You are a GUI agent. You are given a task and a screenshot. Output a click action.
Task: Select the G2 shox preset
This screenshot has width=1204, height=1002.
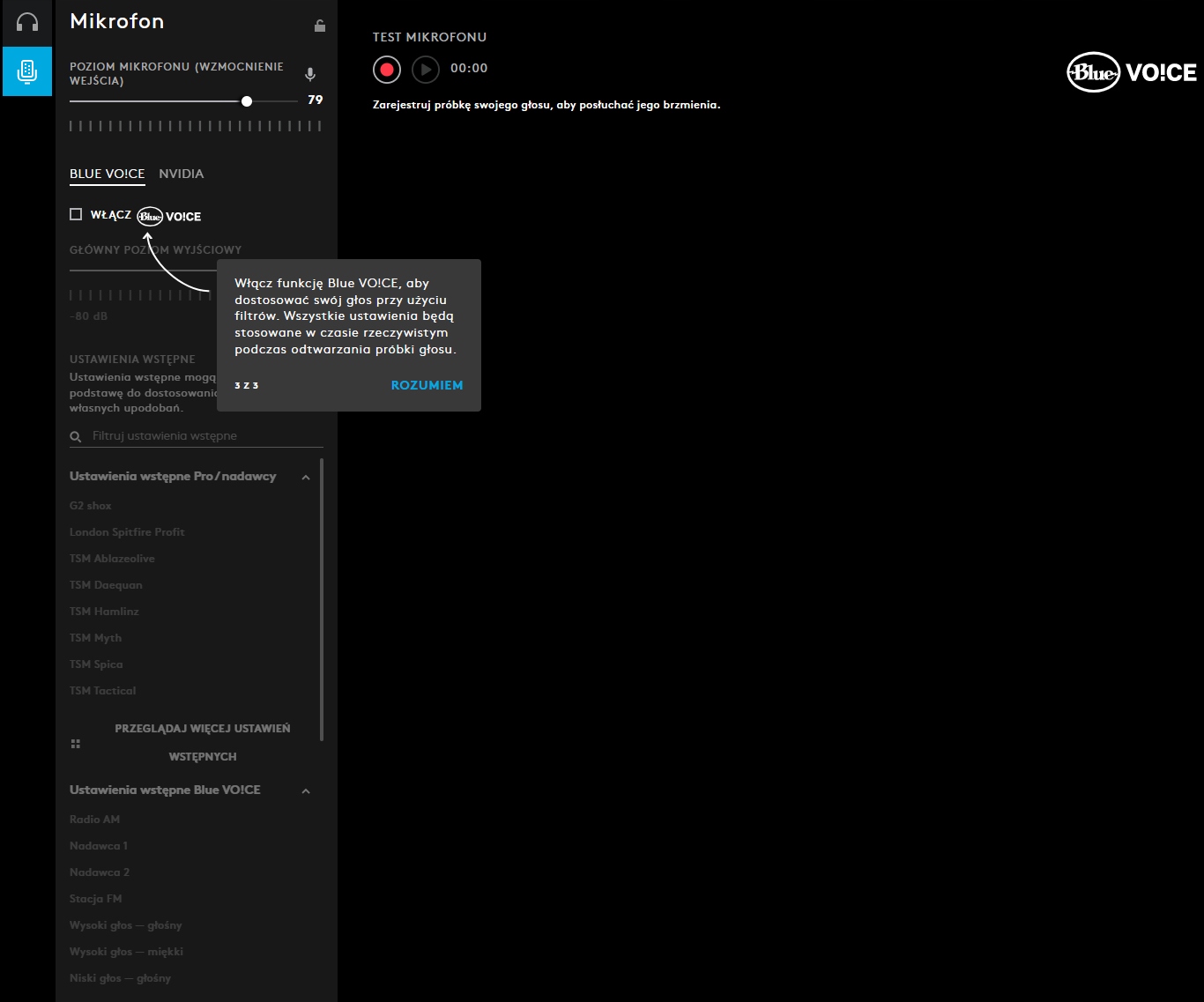click(x=91, y=506)
